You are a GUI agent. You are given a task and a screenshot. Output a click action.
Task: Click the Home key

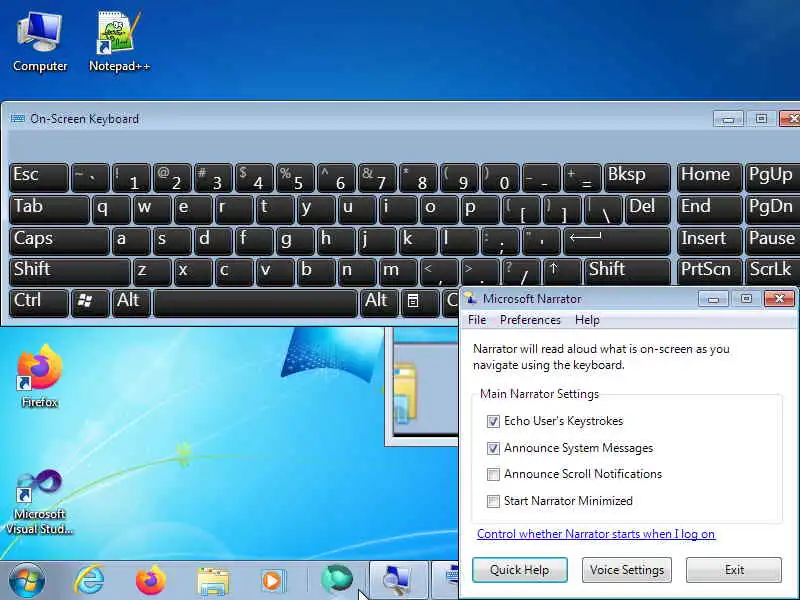click(x=709, y=178)
